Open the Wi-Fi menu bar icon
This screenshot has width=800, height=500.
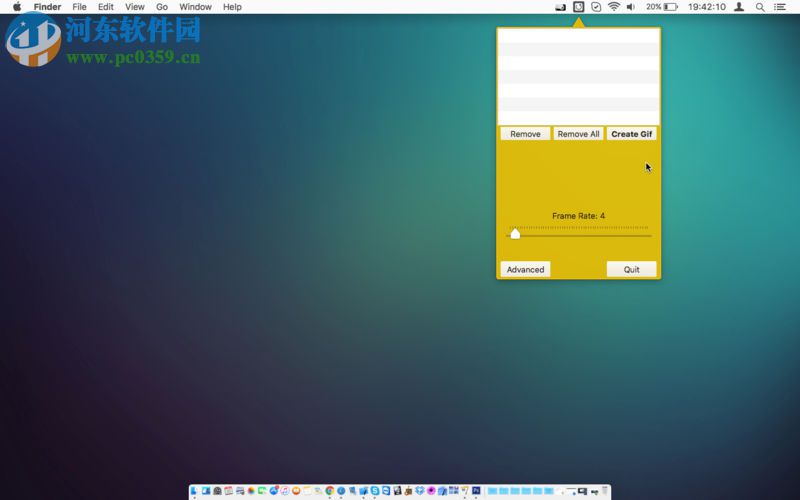pyautogui.click(x=614, y=7)
